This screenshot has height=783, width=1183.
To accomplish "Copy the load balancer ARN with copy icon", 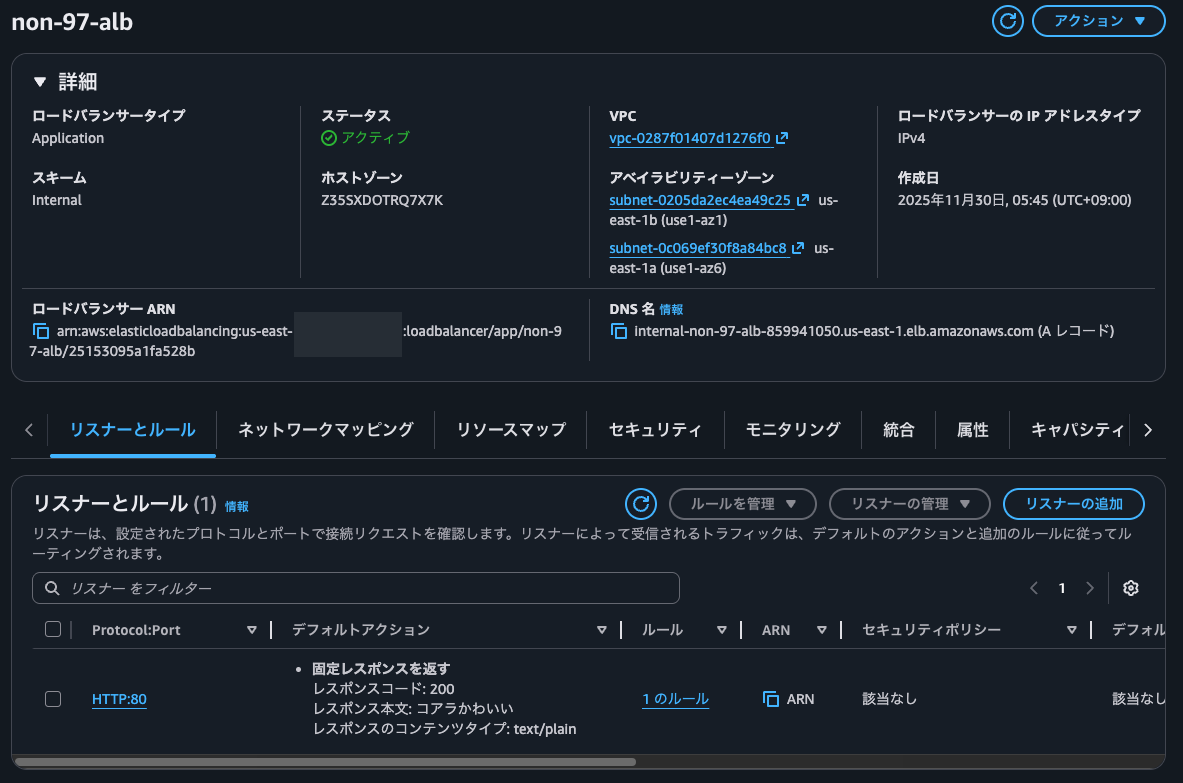I will [x=41, y=331].
